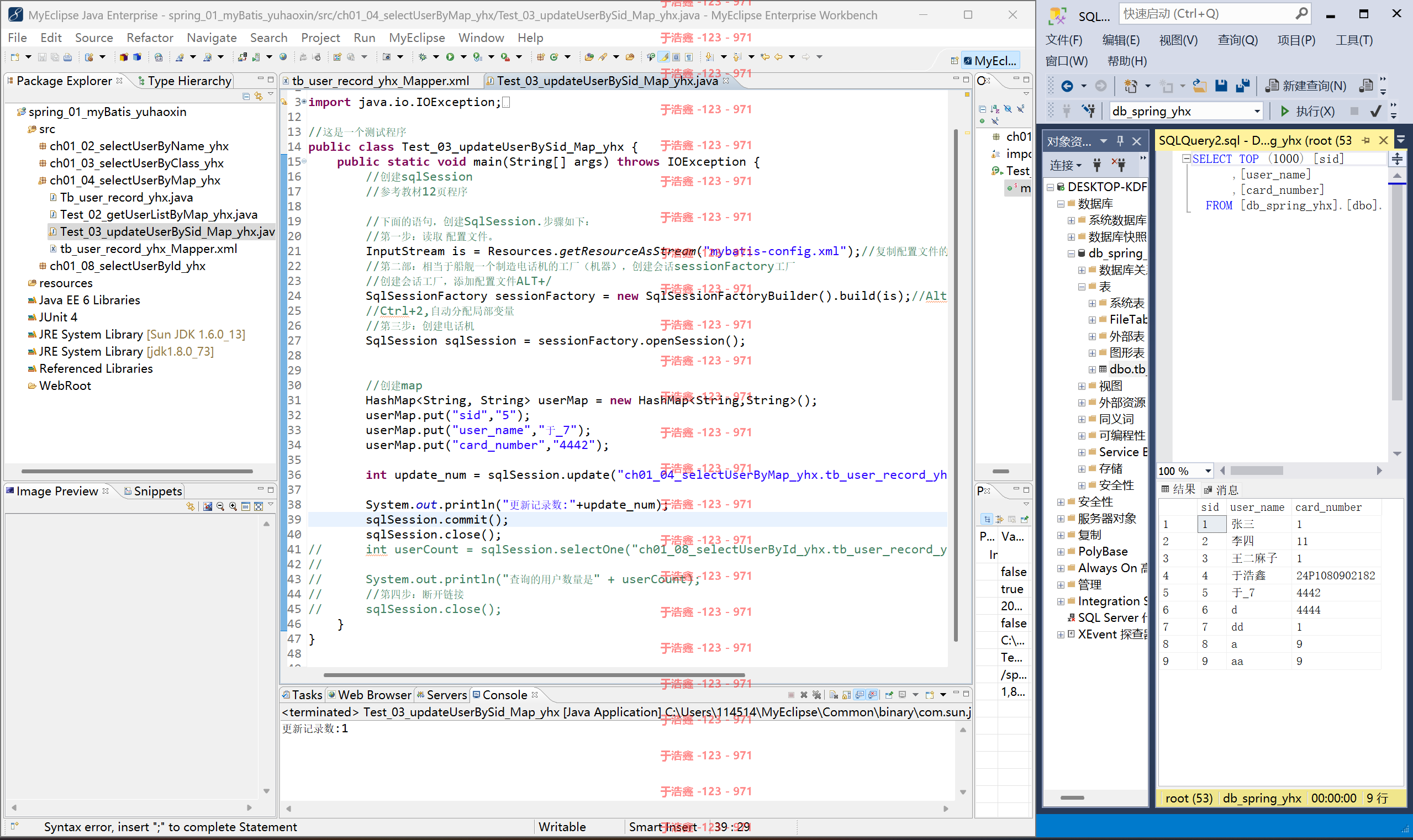Click the Print icon in MyEclipse toolbar
This screenshot has height=840, width=1413.
(67, 56)
